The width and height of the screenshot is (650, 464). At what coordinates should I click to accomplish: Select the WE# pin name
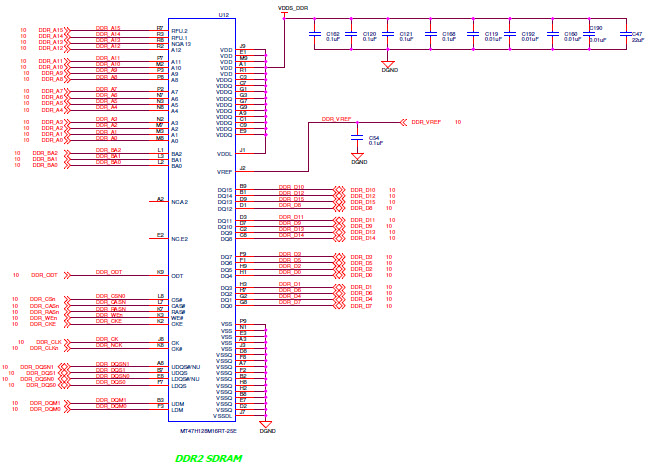click(x=177, y=318)
